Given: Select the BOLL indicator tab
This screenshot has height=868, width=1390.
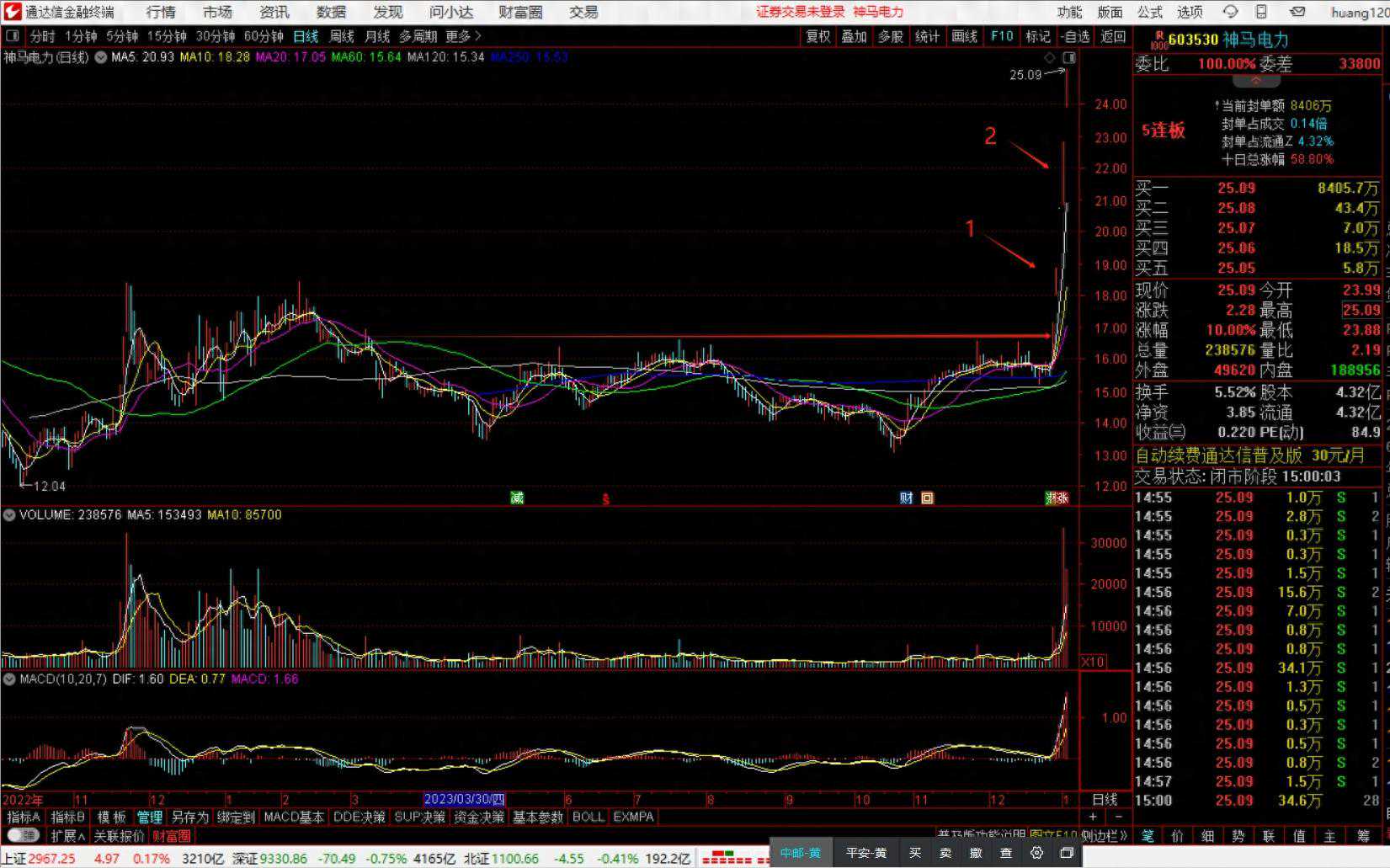Looking at the screenshot, I should pos(588,817).
